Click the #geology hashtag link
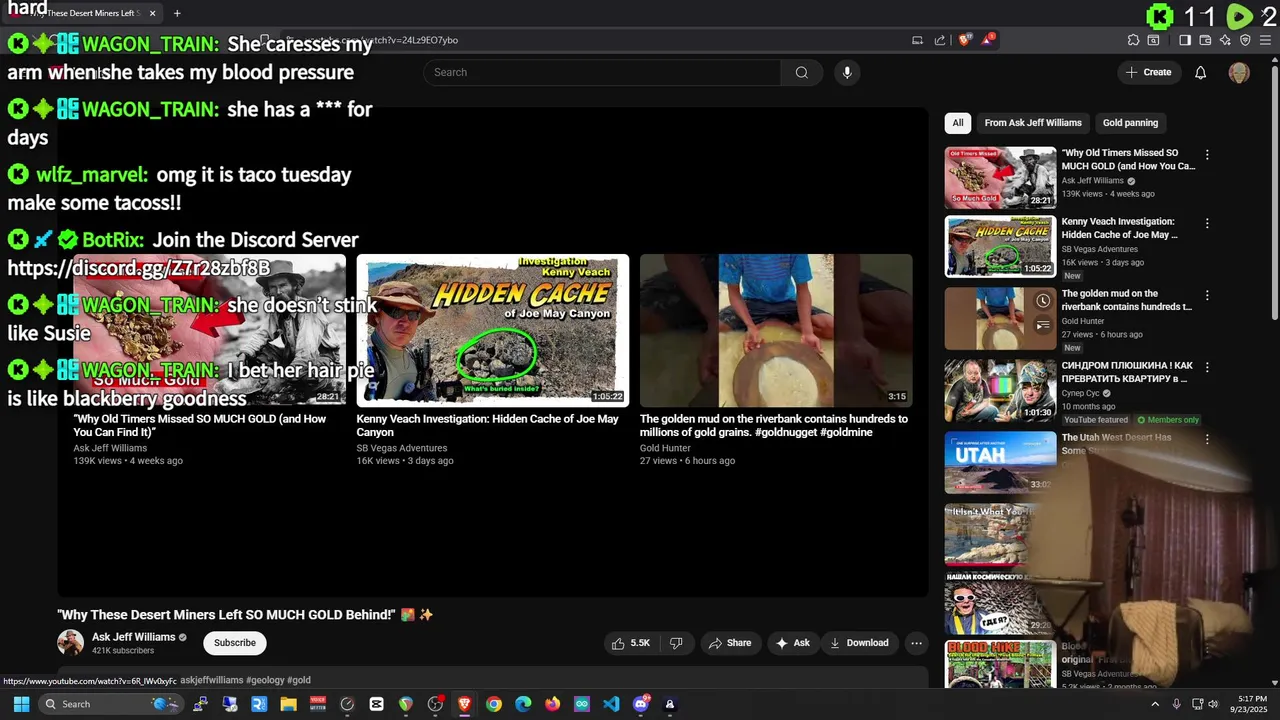Viewport: 1280px width, 720px height. click(266, 680)
